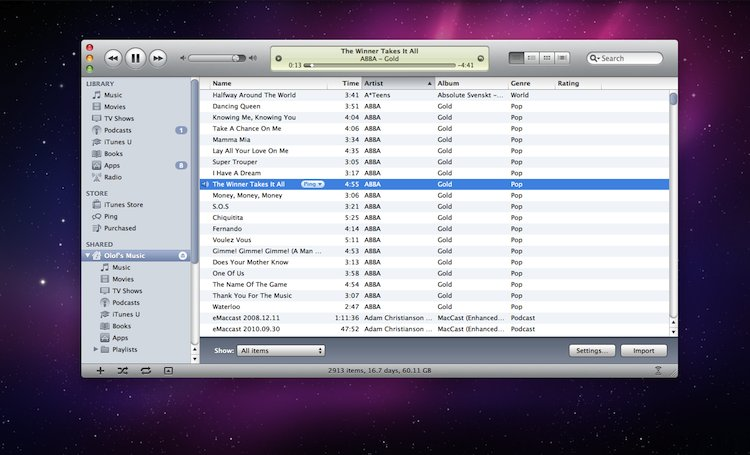Sort by the Name column

[x=268, y=83]
